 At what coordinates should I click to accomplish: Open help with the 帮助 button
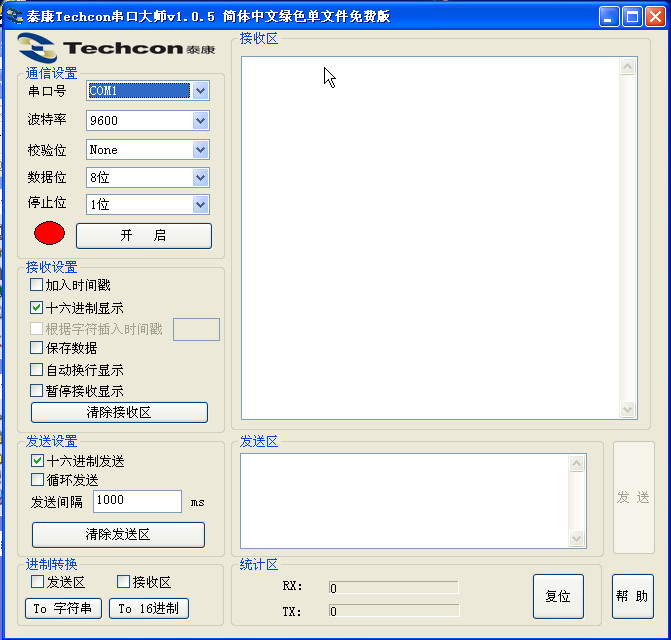[x=632, y=596]
